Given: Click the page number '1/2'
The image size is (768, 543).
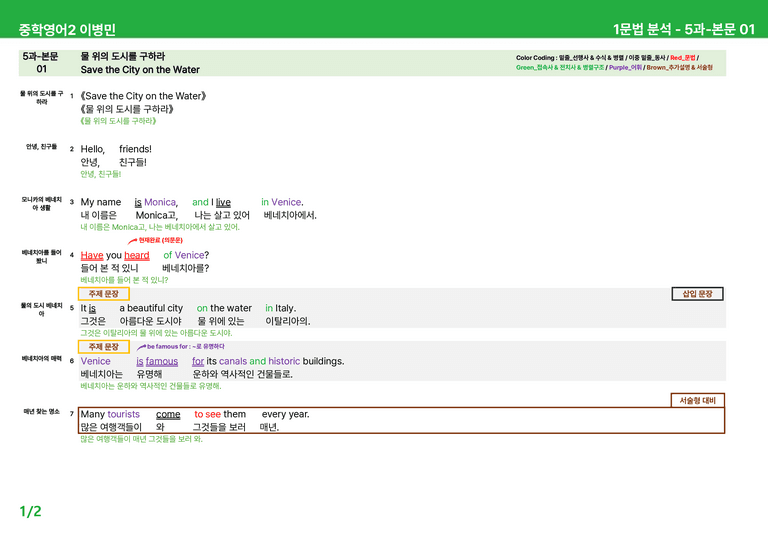Looking at the screenshot, I should [x=30, y=512].
